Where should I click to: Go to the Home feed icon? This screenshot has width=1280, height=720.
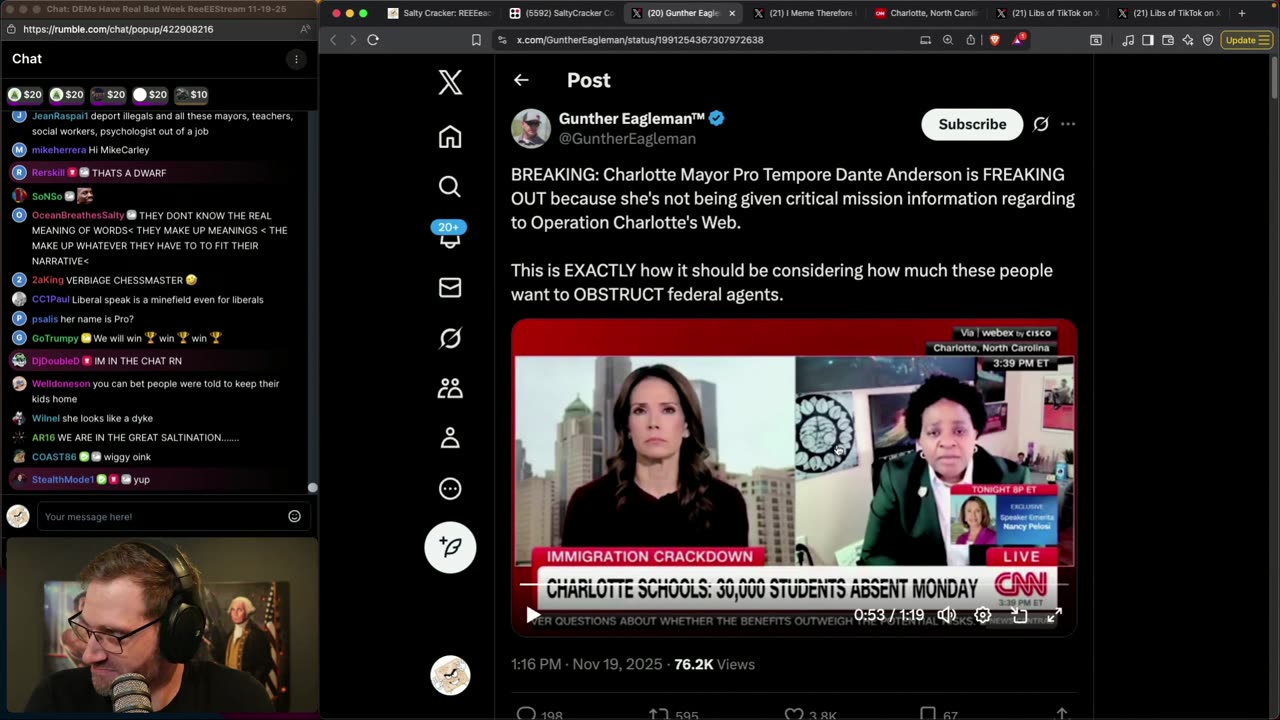click(450, 137)
